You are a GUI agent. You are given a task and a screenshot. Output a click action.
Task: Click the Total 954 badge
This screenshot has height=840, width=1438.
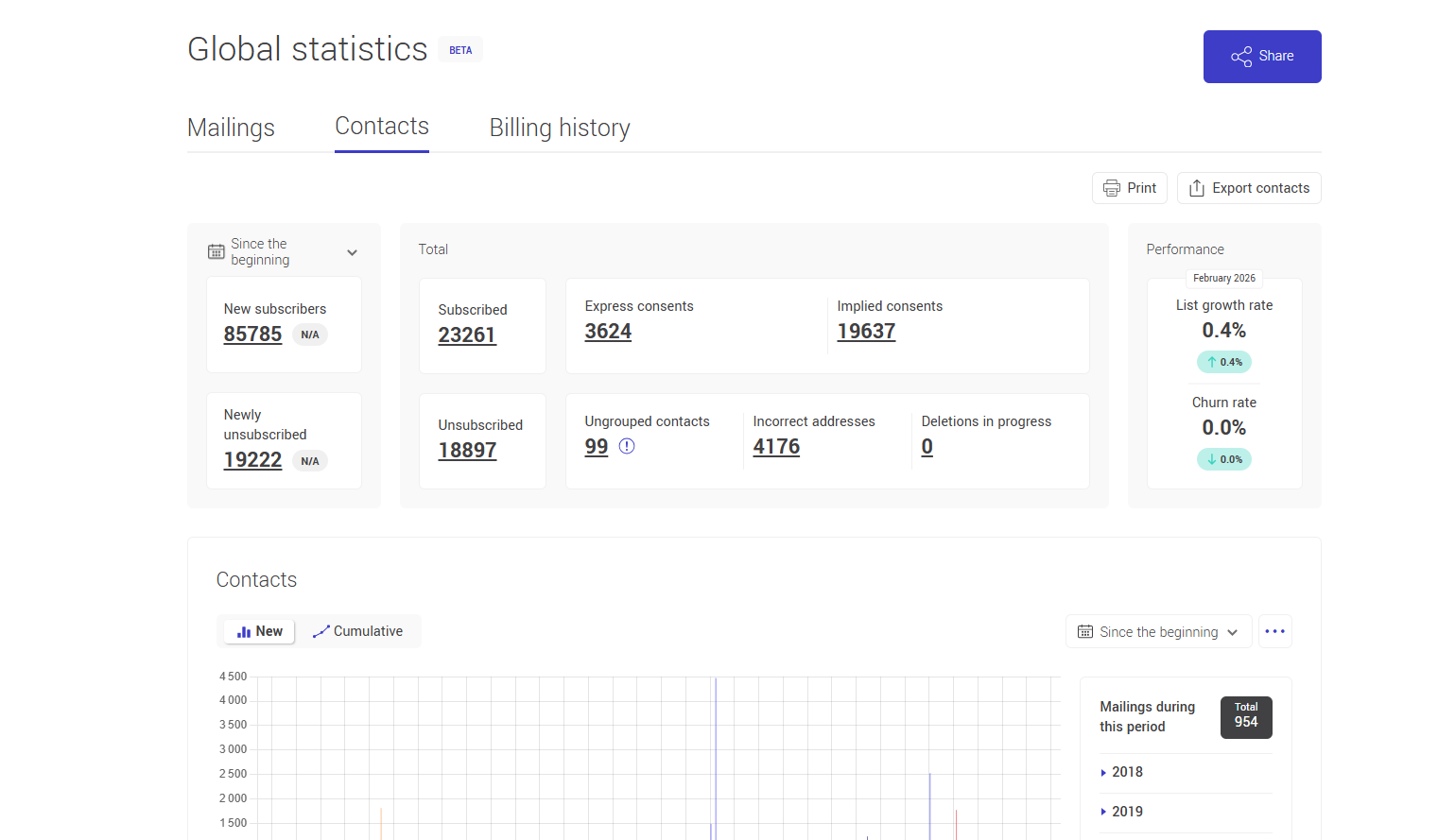[1245, 717]
